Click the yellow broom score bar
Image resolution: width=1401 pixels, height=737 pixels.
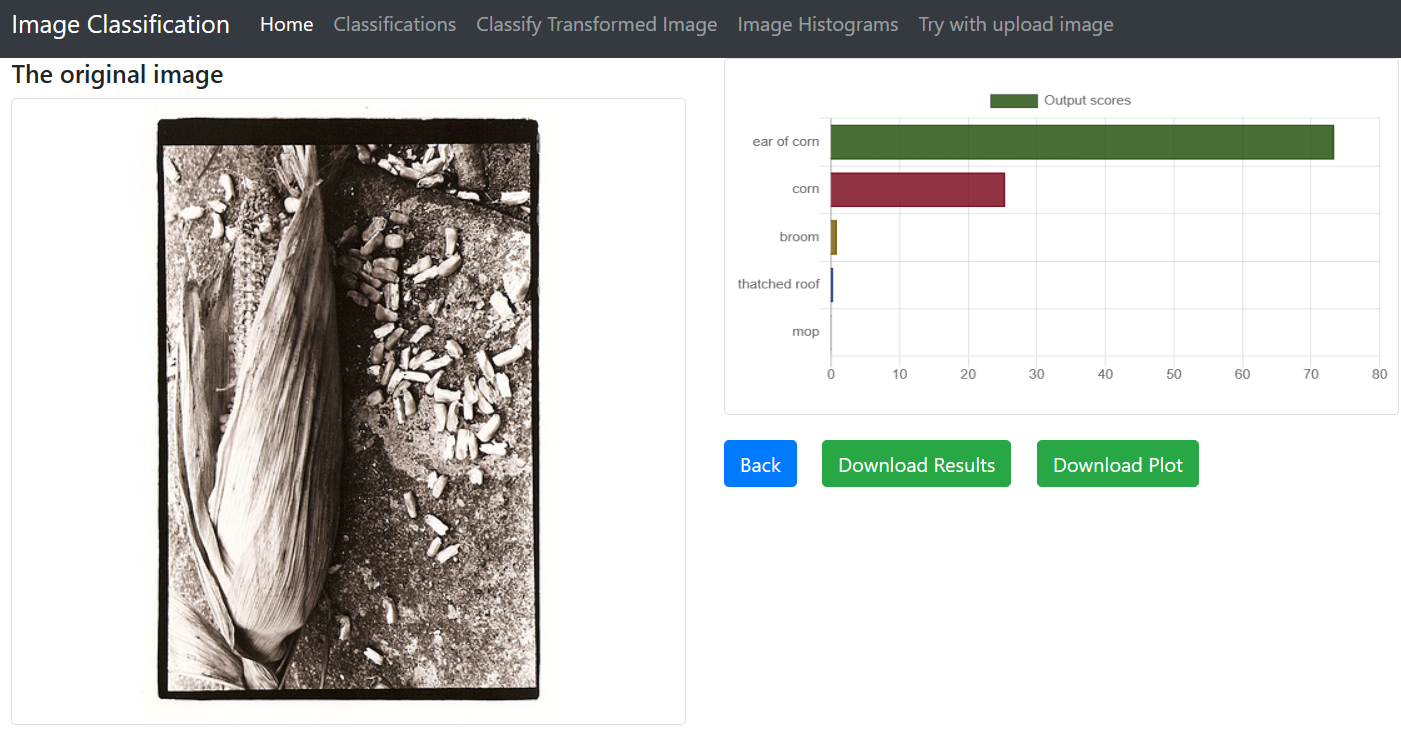tap(833, 237)
